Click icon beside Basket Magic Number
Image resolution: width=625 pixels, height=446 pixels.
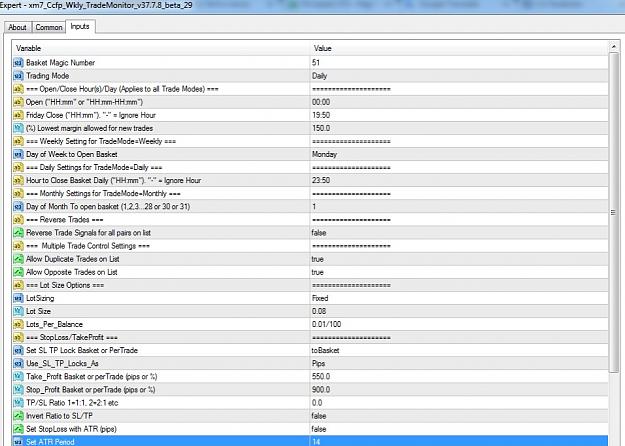tap(18, 63)
